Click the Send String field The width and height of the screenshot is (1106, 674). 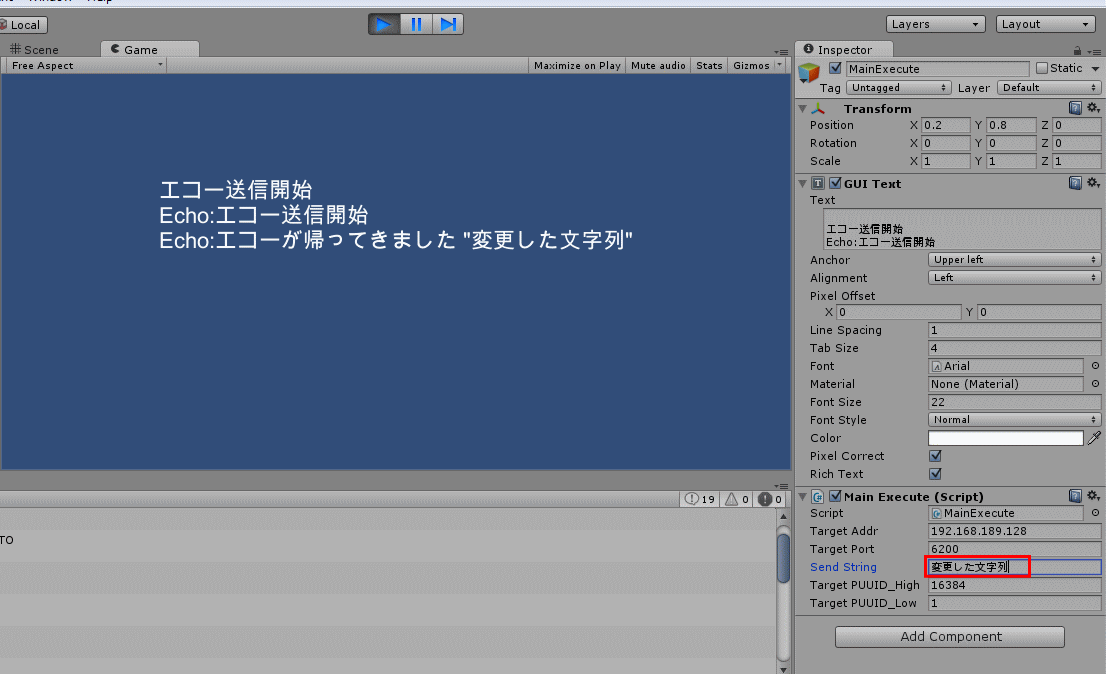tap(1014, 567)
